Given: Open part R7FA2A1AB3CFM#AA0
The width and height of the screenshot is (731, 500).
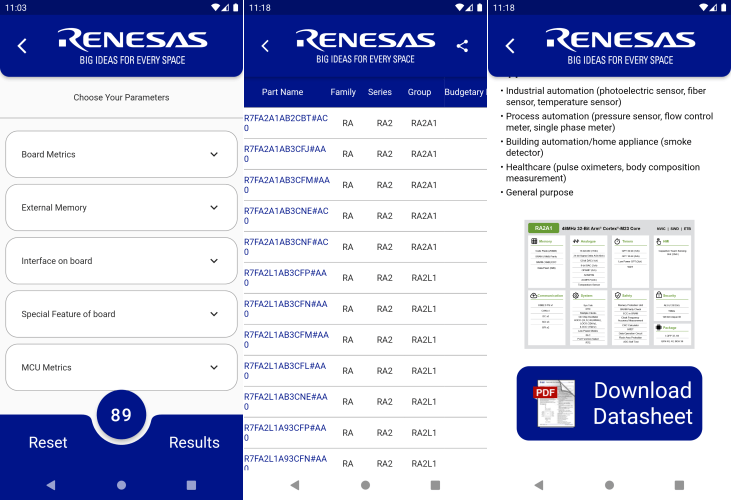Looking at the screenshot, I should point(287,185).
